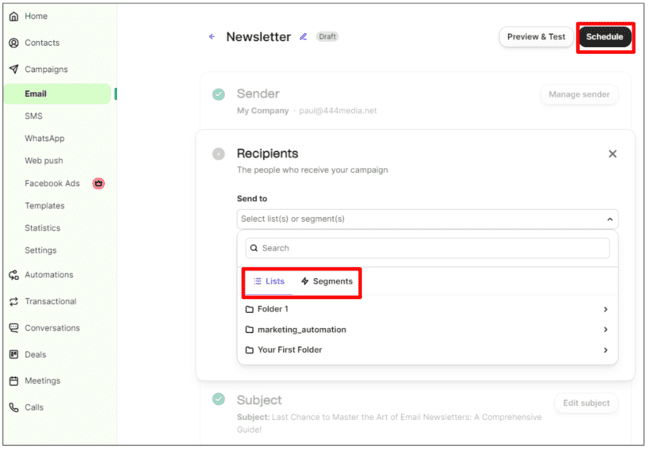Click the Calls sidebar label

point(34,408)
